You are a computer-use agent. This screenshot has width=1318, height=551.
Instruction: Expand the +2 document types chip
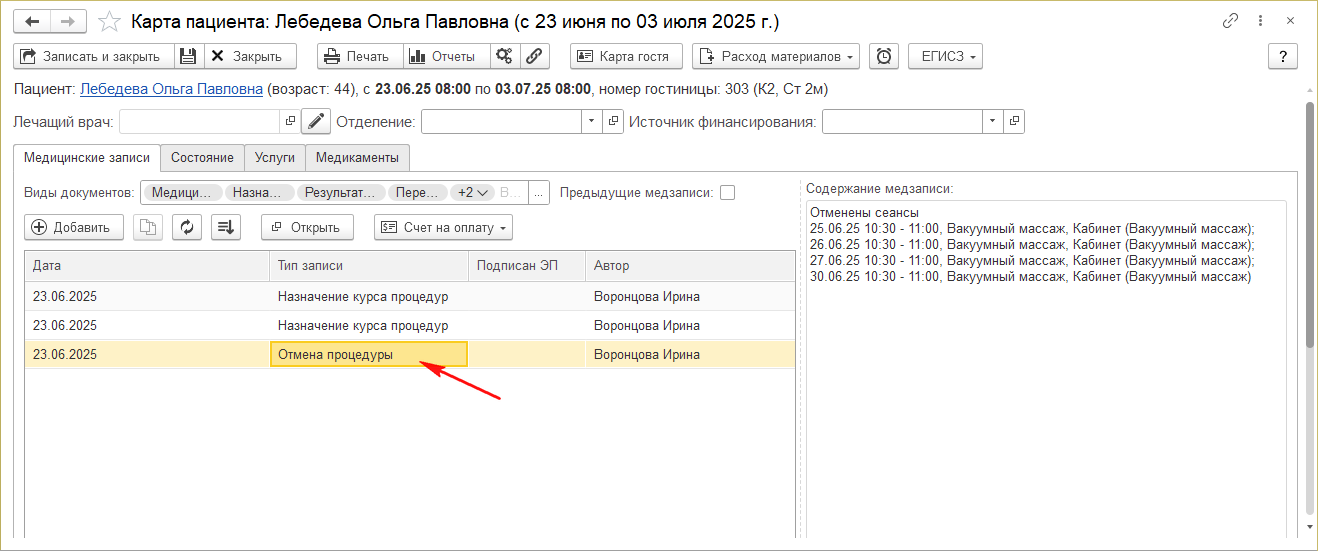click(x=472, y=192)
